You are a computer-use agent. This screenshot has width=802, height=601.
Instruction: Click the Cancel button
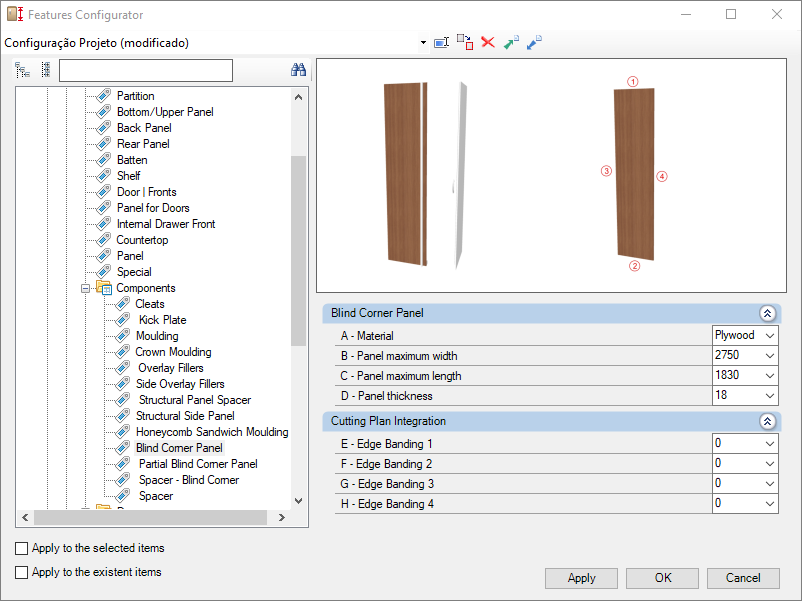point(743,578)
